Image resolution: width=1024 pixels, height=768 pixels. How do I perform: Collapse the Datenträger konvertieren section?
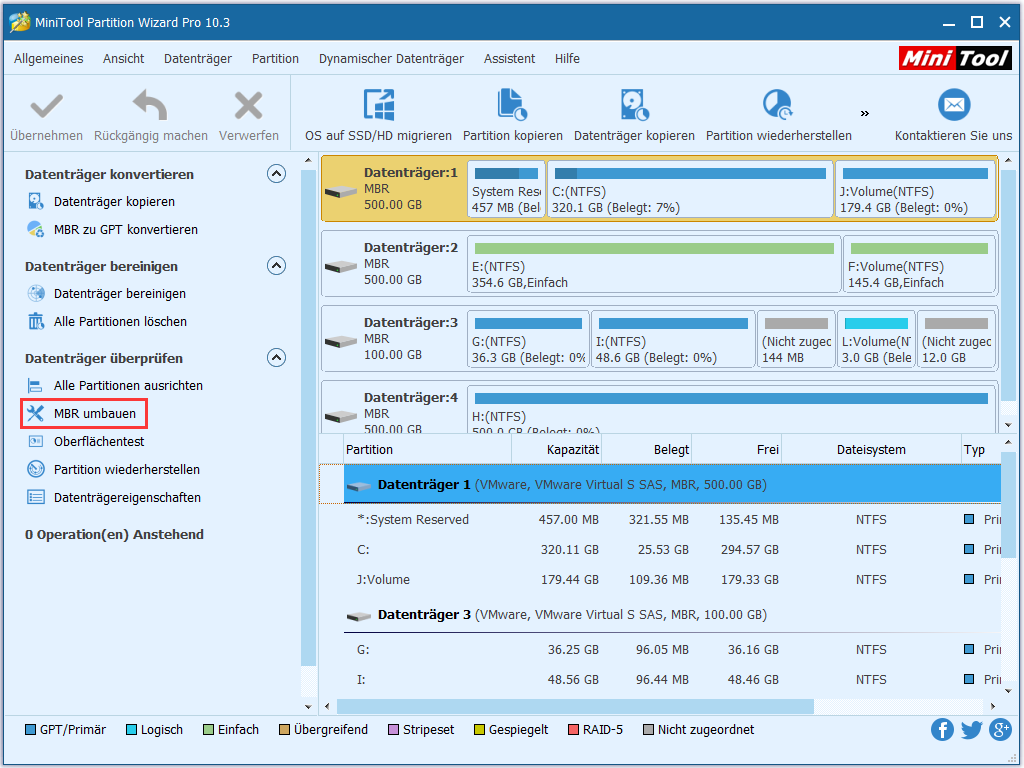click(276, 174)
